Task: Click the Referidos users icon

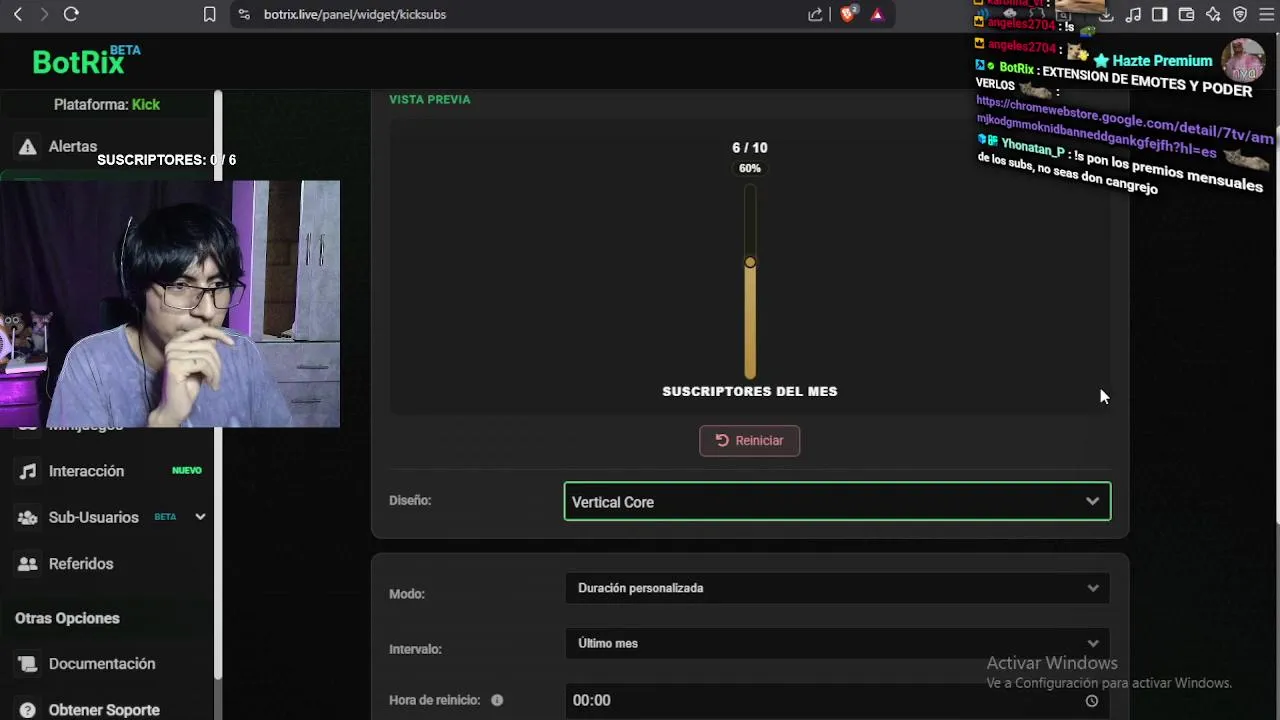Action: (28, 564)
